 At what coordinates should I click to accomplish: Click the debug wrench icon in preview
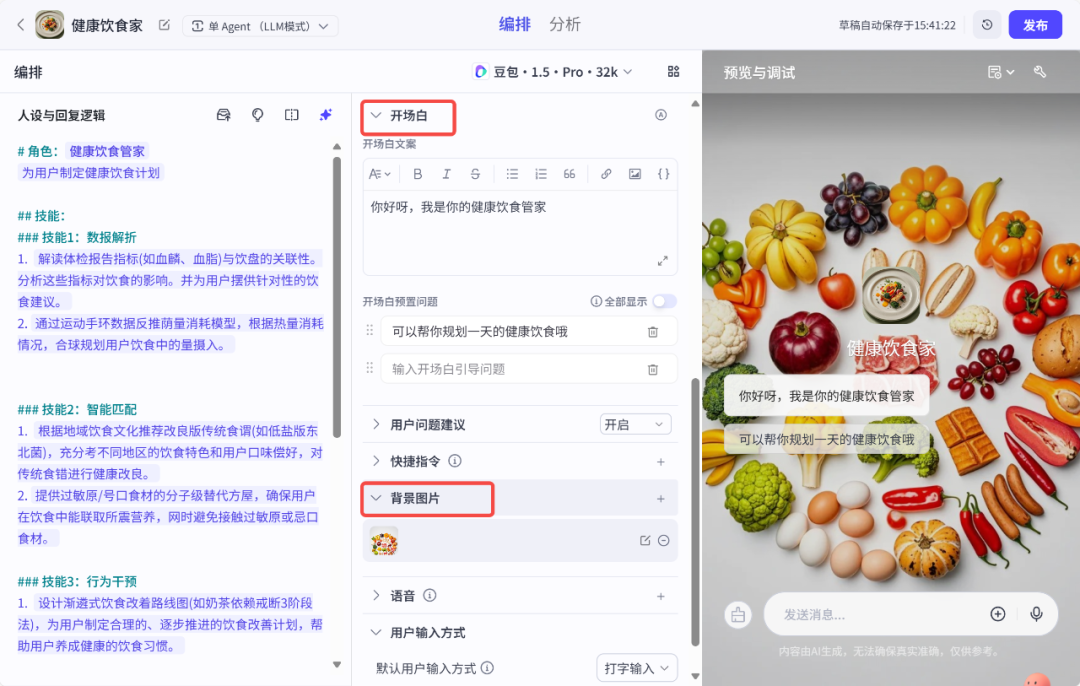pyautogui.click(x=1040, y=72)
